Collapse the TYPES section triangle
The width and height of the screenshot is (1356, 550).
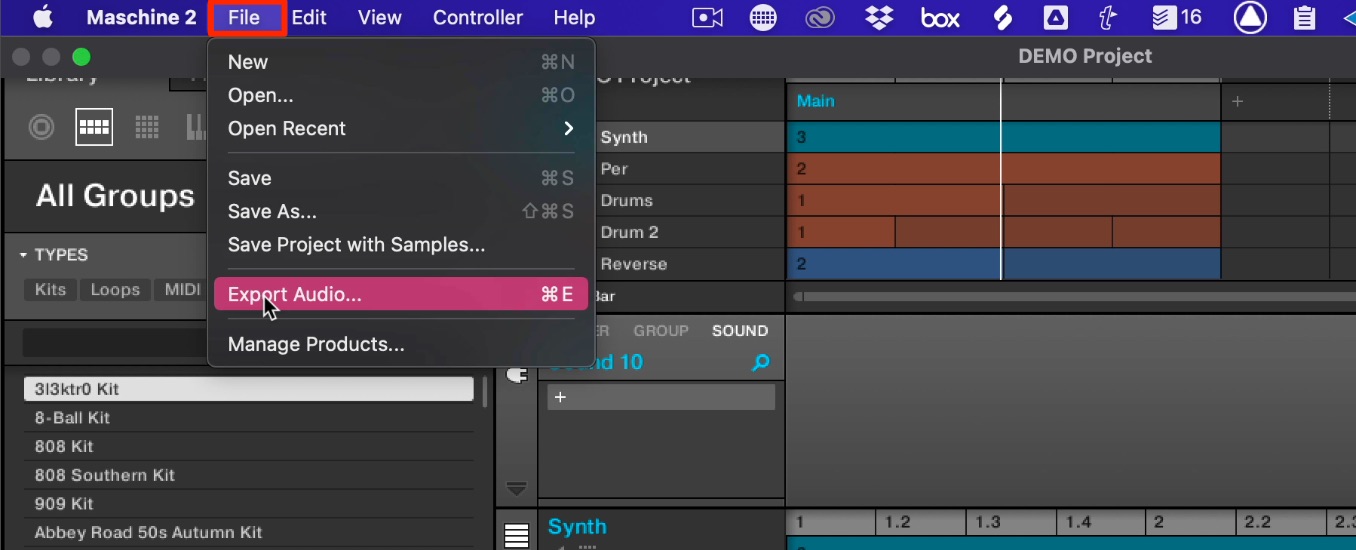[23, 255]
